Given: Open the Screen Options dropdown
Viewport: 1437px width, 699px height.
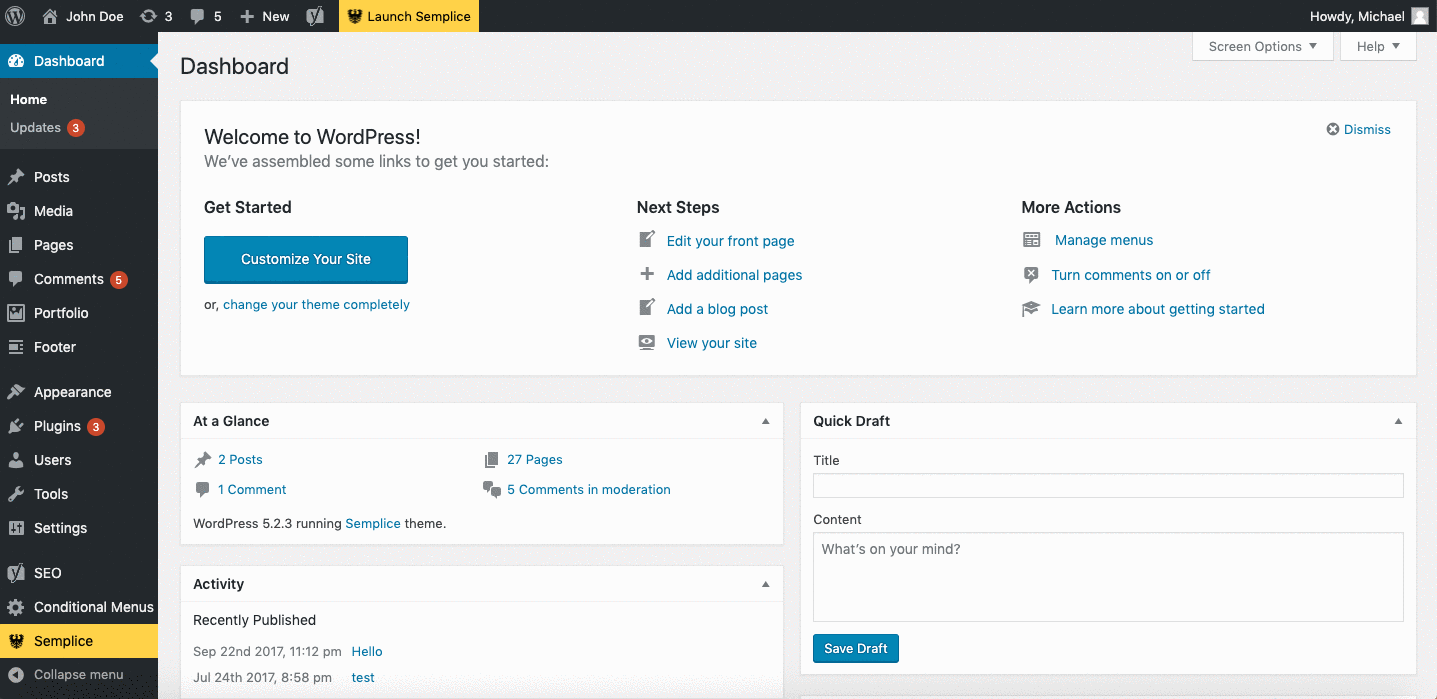Looking at the screenshot, I should 1262,46.
